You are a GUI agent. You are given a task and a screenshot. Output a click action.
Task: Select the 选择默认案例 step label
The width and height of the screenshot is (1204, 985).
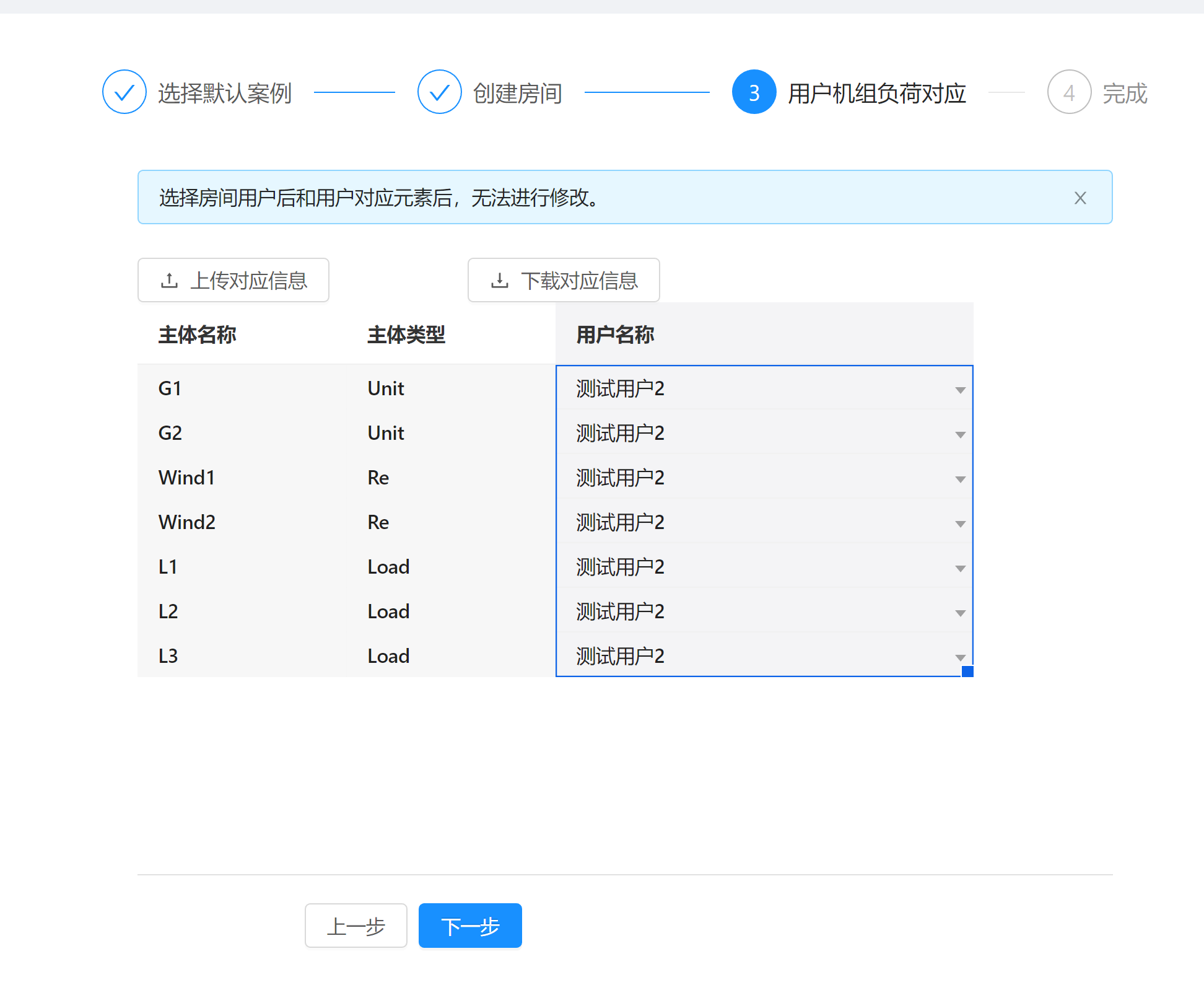click(x=224, y=93)
